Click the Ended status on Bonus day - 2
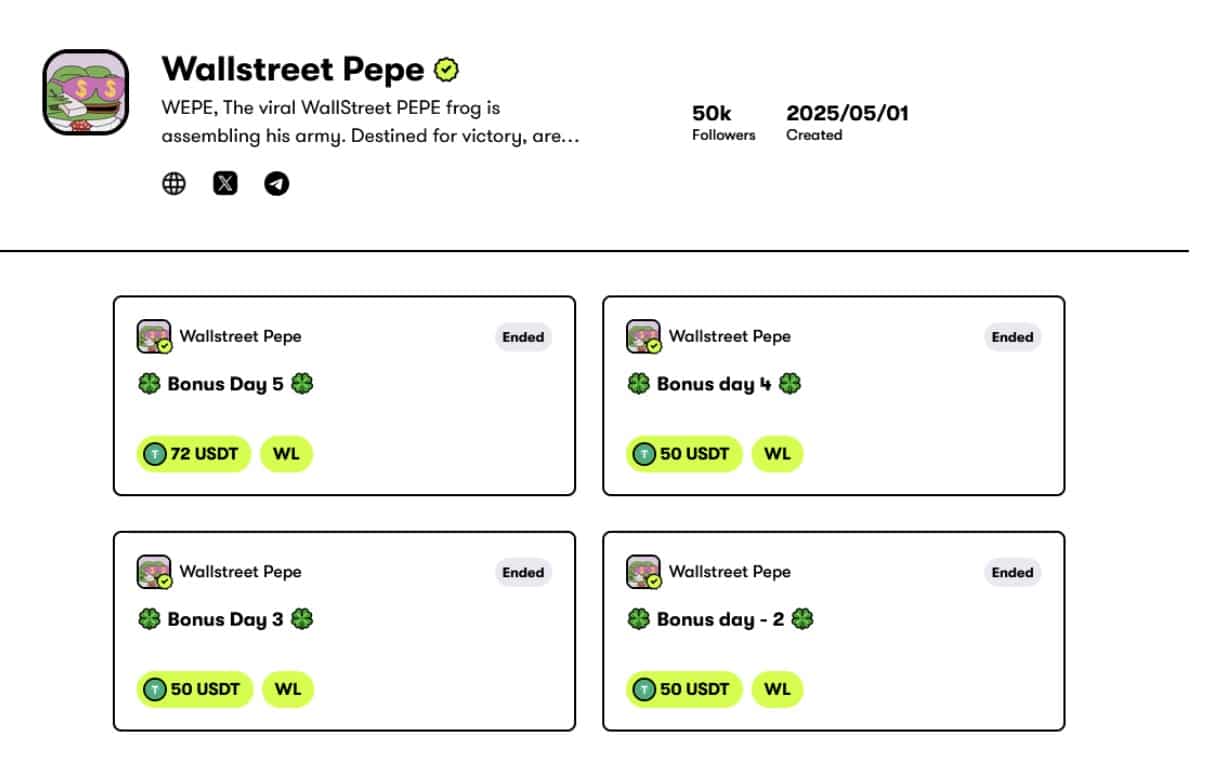Image resolution: width=1222 pixels, height=774 pixels. pos(1012,573)
